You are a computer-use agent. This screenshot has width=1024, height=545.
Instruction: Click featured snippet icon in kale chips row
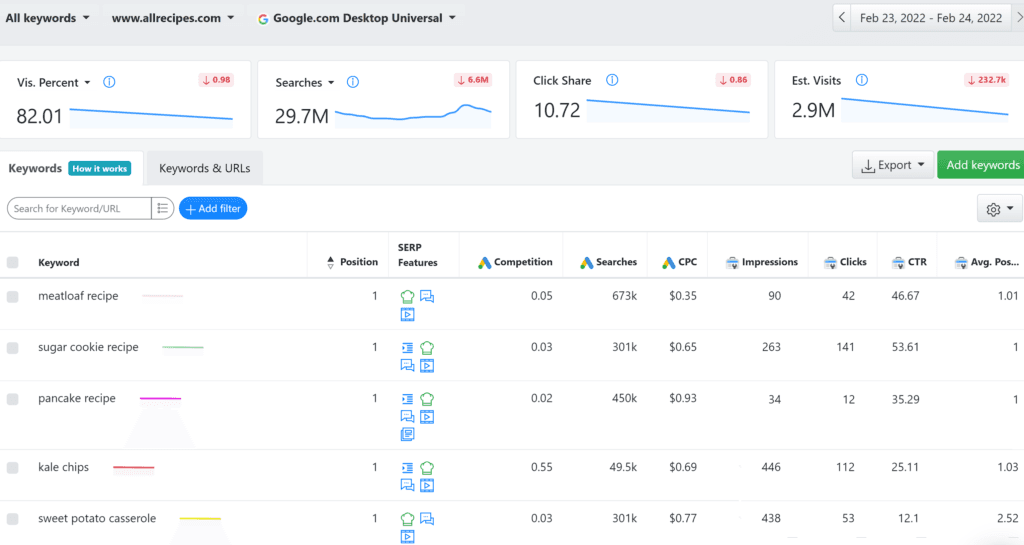pos(407,468)
